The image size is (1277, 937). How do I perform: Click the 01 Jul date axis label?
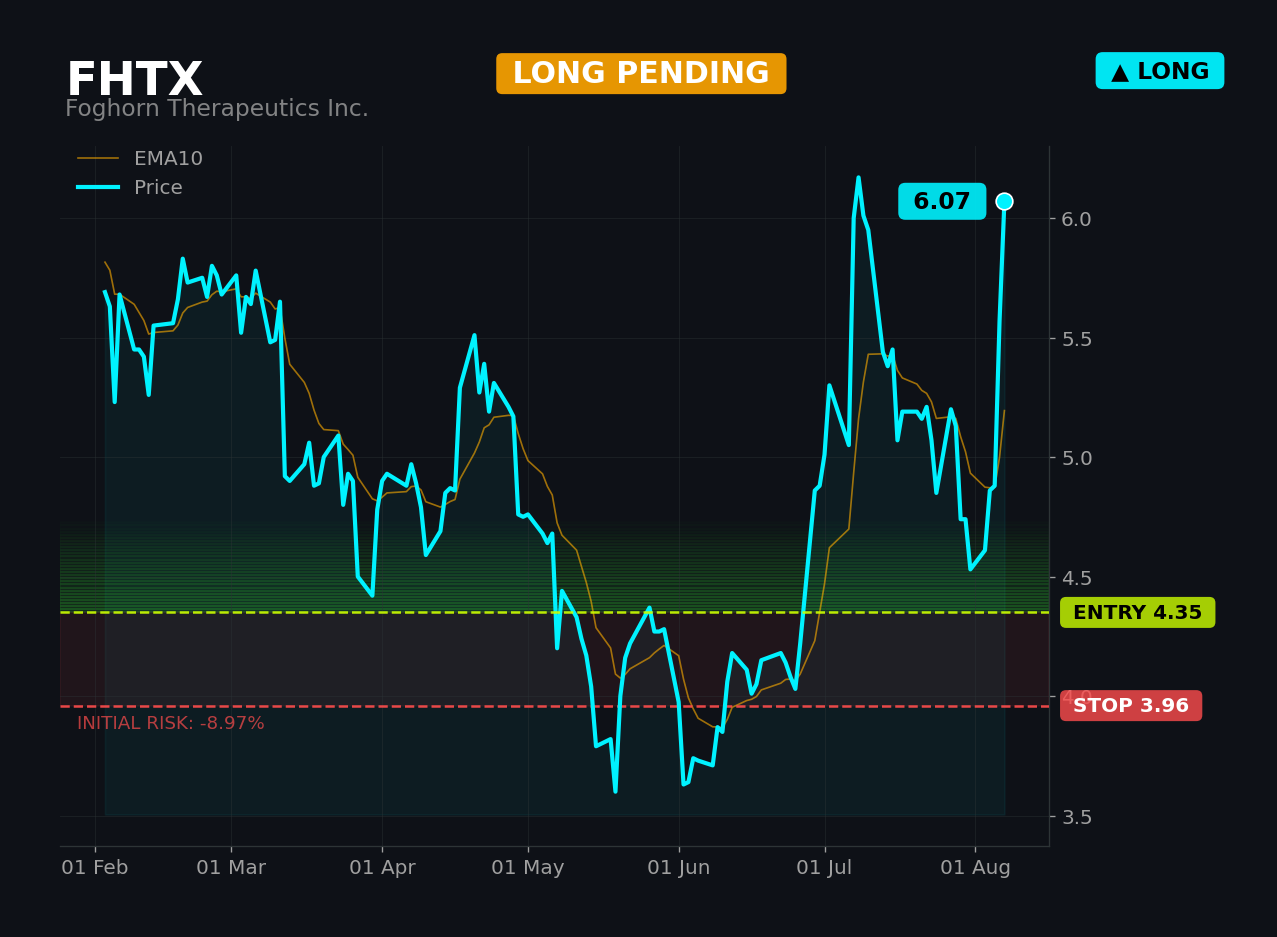click(825, 868)
